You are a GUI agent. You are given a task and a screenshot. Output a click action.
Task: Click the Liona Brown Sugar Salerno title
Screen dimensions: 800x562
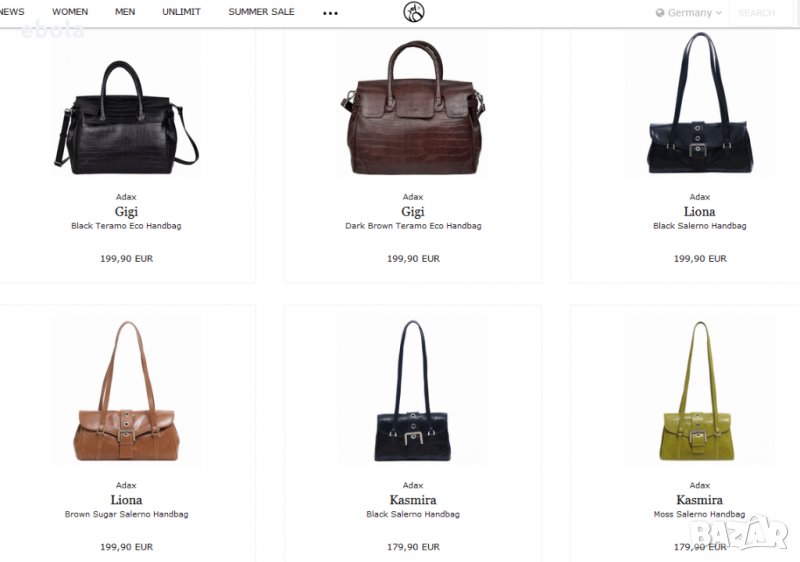point(127,500)
